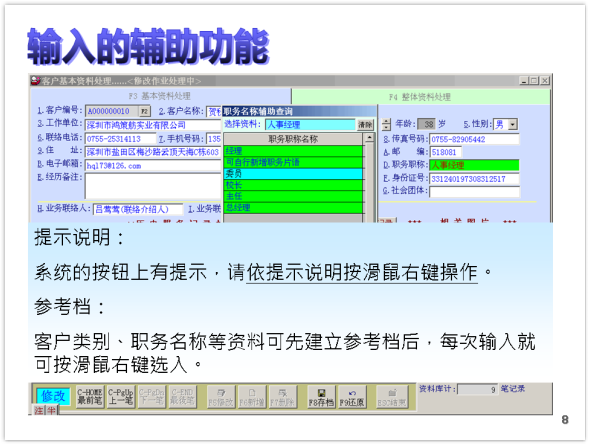Click the F7删除 delete record button
The height and width of the screenshot is (445, 590).
pyautogui.click(x=282, y=397)
